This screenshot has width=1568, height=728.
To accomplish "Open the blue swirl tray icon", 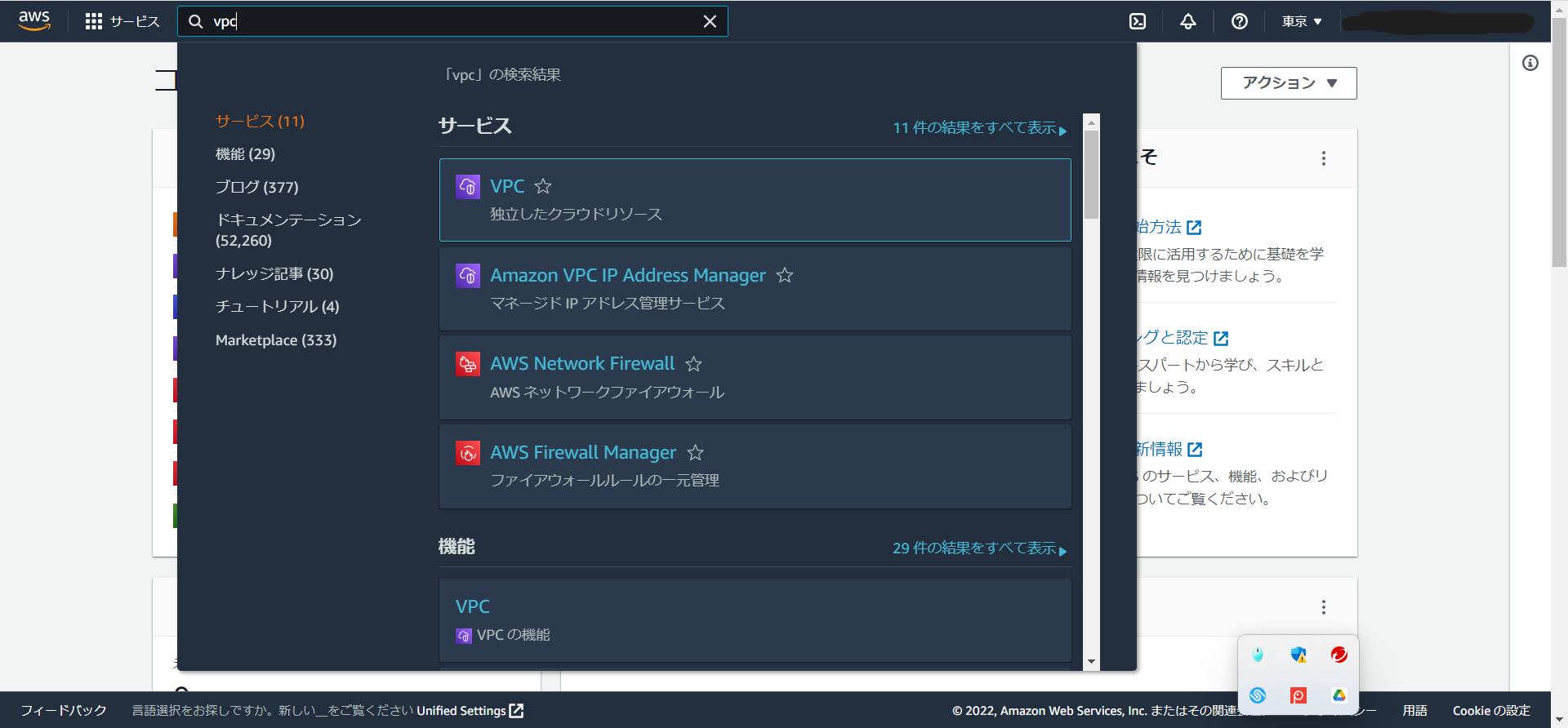I will coord(1258,695).
